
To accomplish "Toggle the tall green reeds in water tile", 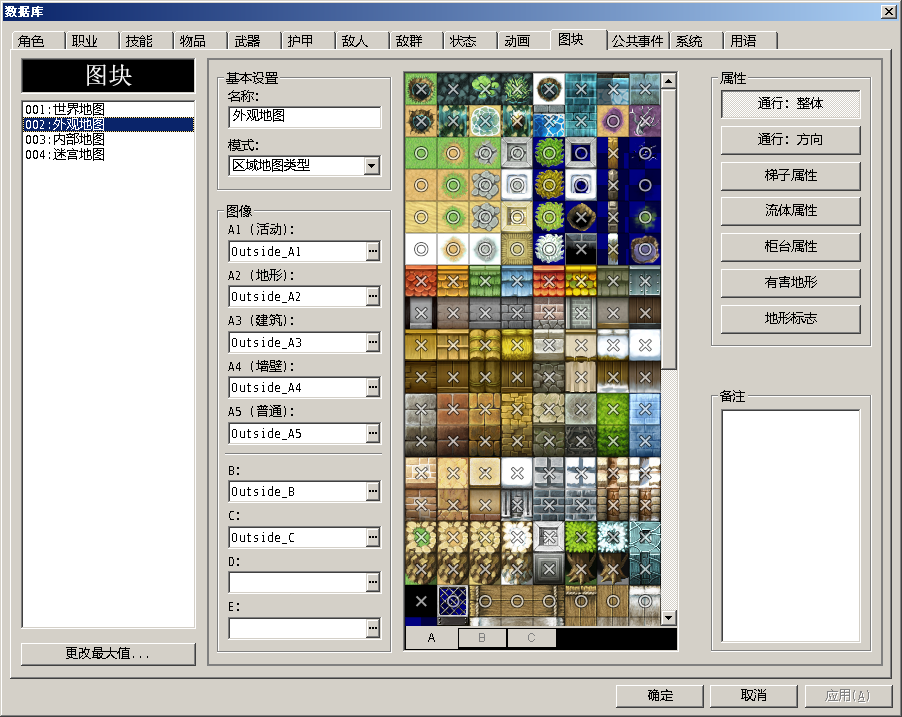I will tap(517, 89).
